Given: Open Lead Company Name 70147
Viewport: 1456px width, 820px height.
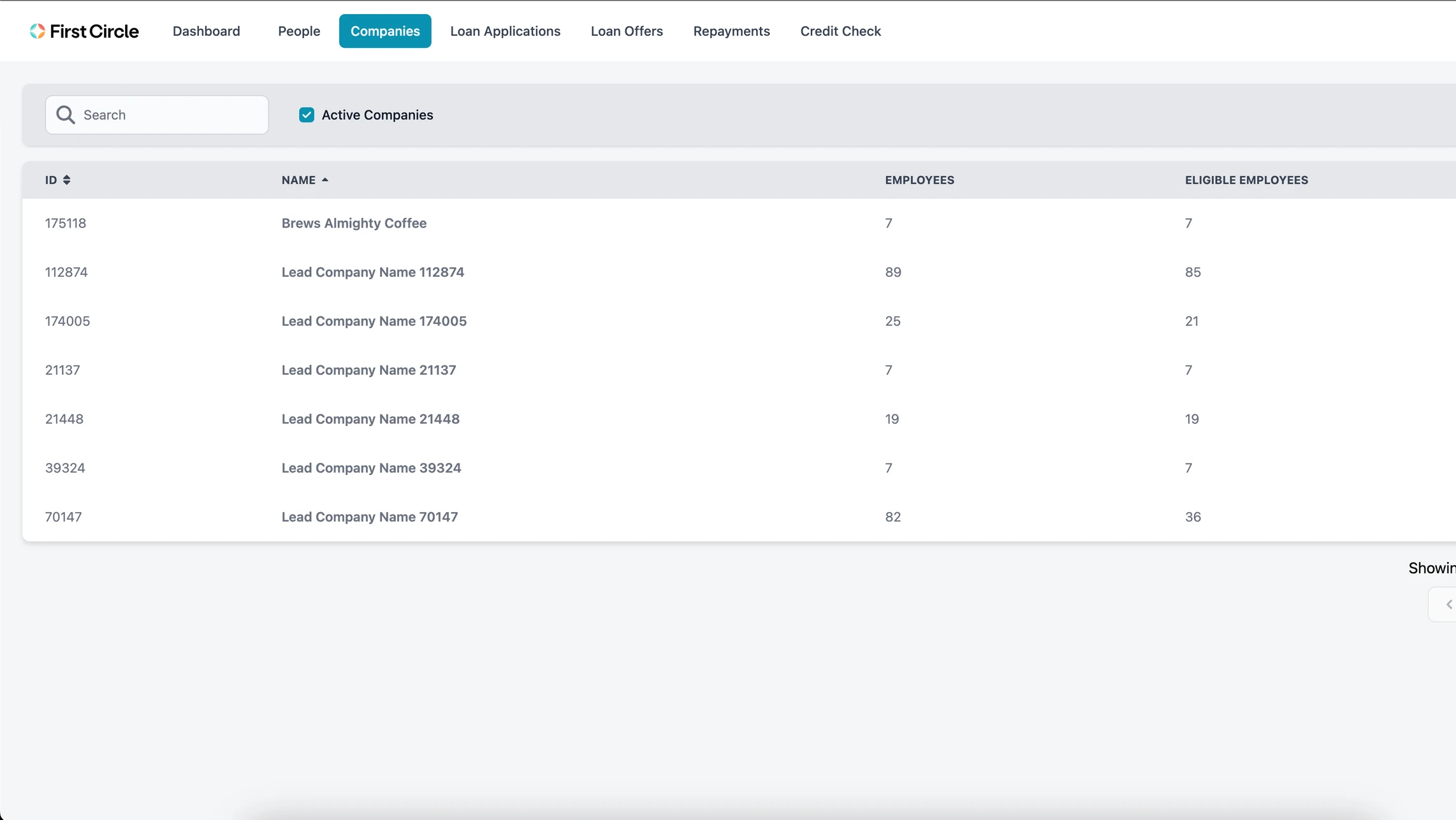Looking at the screenshot, I should 370,517.
